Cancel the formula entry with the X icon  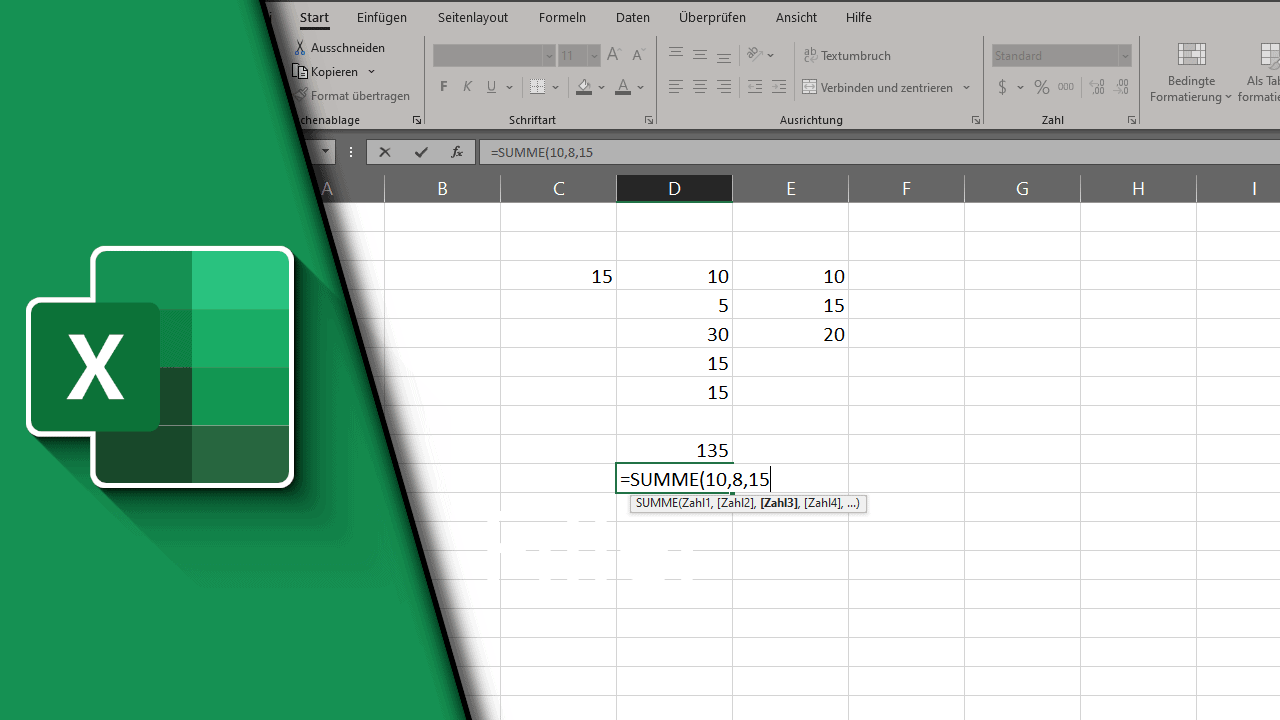pos(385,152)
